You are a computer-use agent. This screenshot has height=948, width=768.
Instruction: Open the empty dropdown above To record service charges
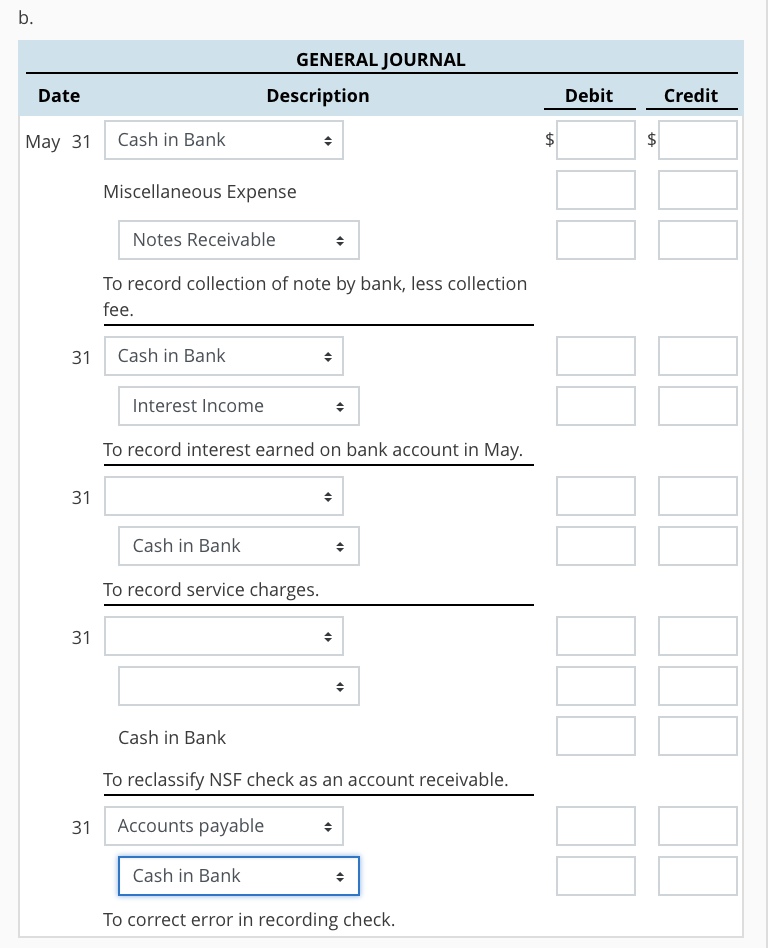223,496
